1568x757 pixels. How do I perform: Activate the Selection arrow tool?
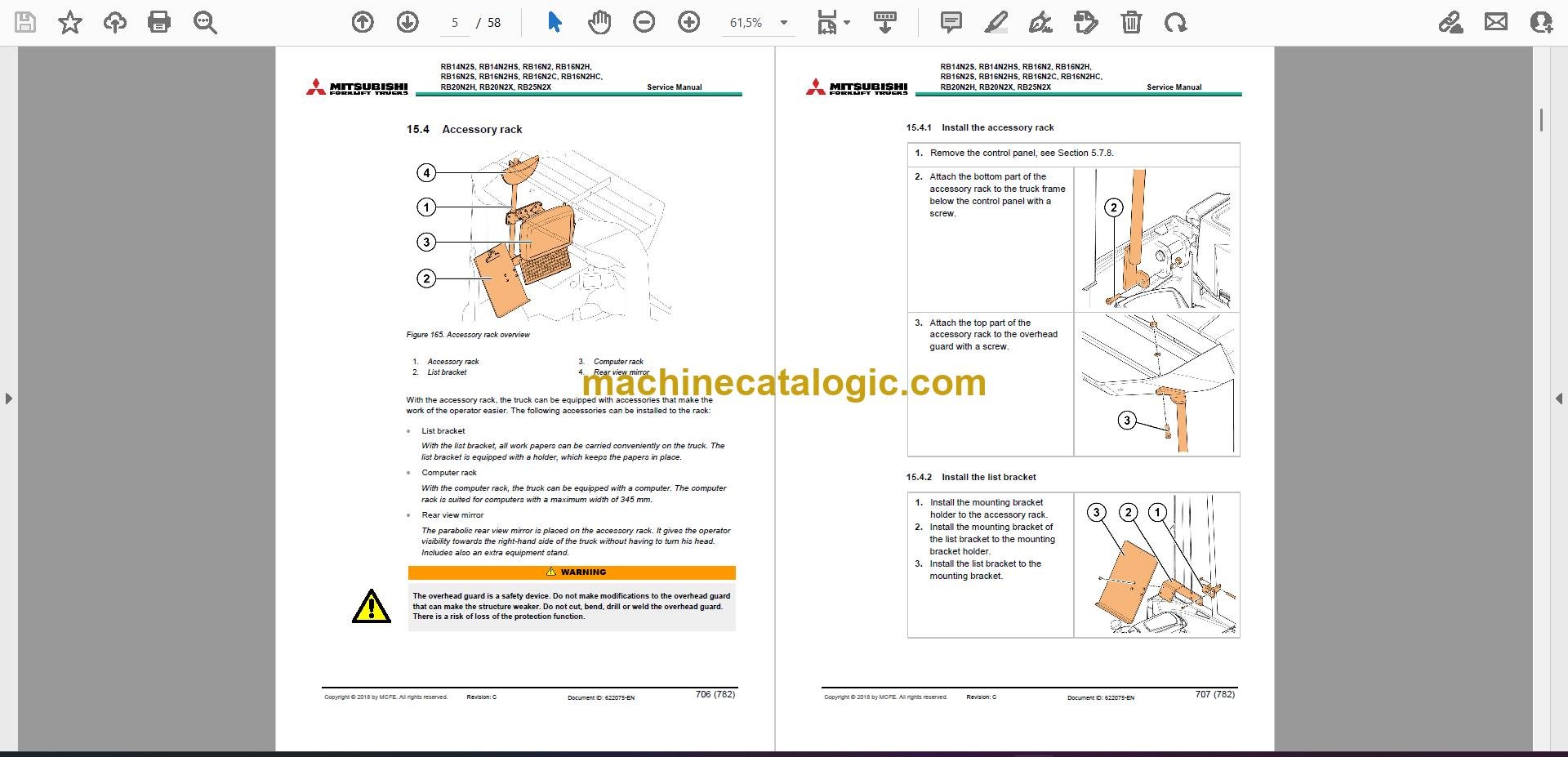[555, 22]
